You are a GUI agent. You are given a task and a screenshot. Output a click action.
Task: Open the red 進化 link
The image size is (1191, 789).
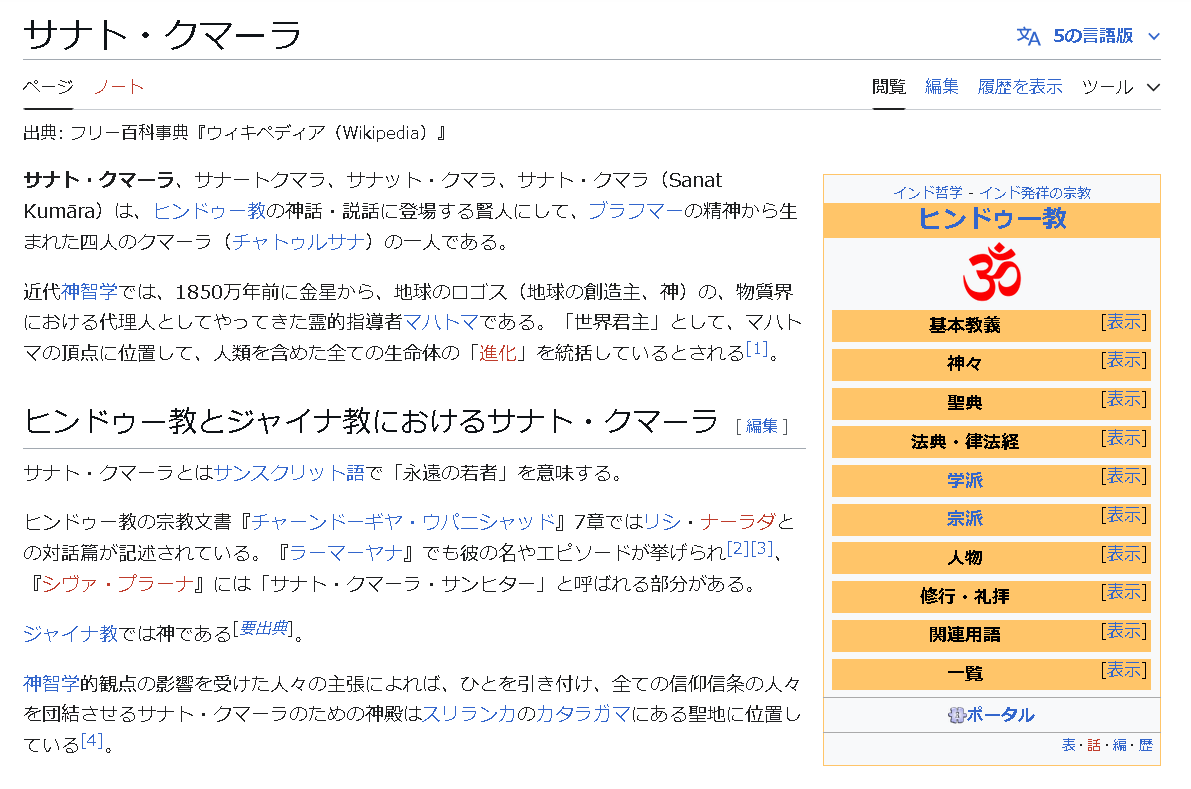[498, 353]
